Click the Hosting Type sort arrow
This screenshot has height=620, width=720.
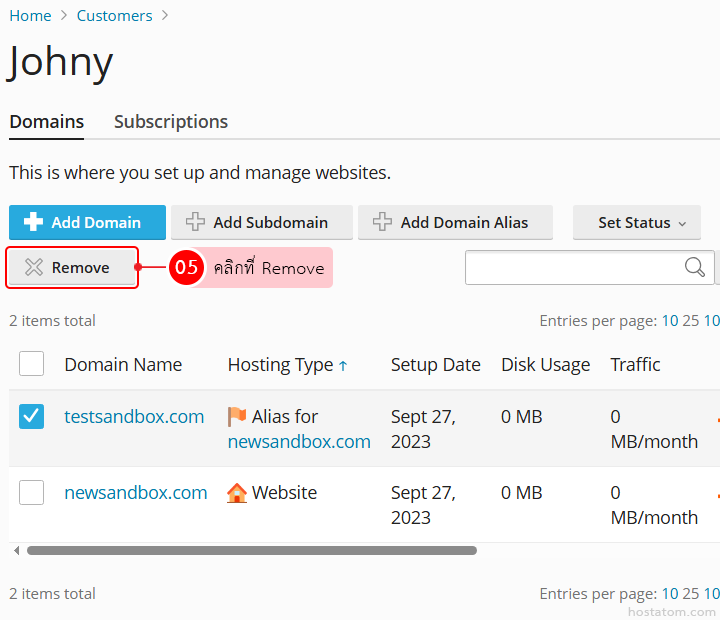click(343, 366)
